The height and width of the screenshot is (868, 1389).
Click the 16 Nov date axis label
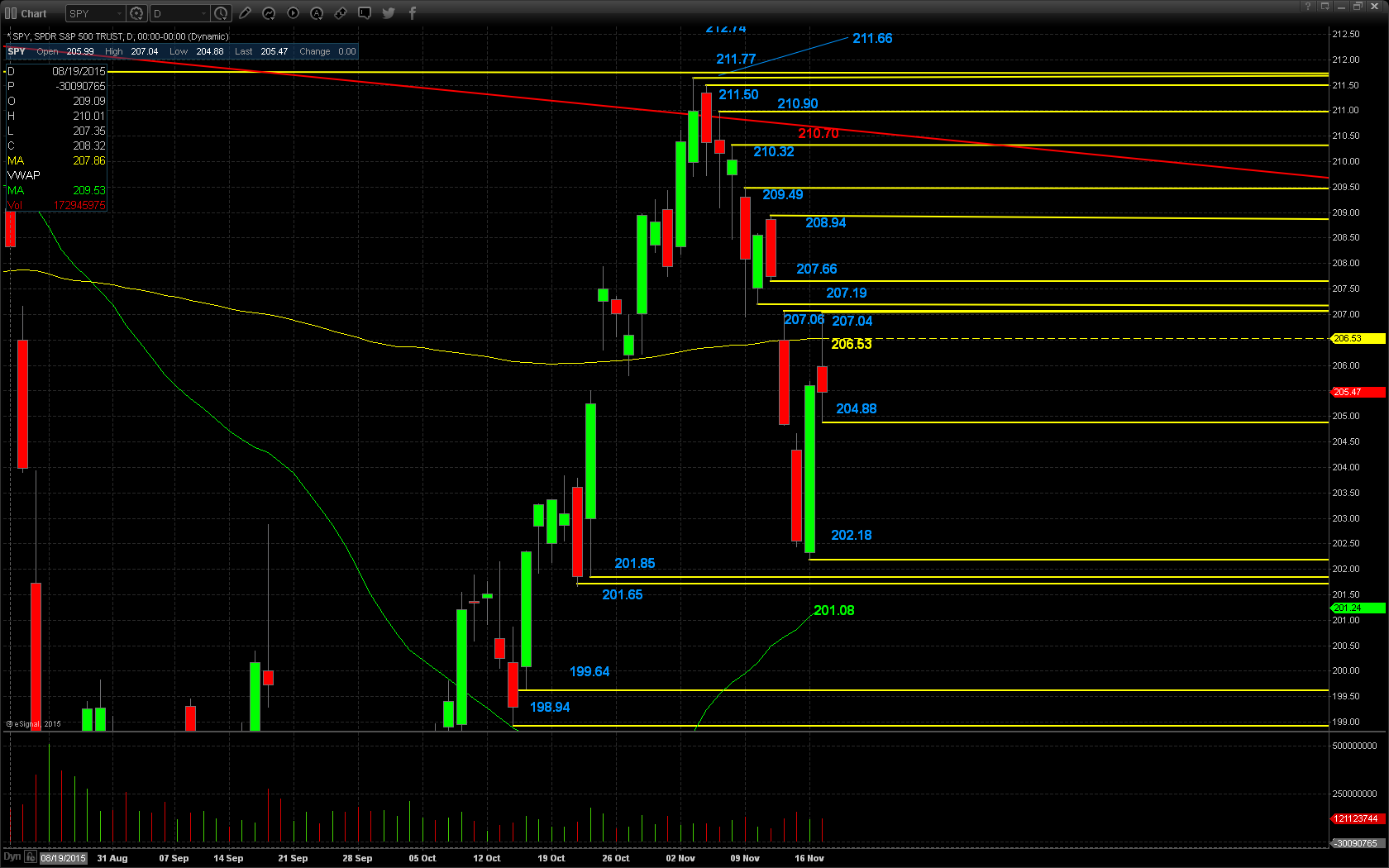(809, 858)
